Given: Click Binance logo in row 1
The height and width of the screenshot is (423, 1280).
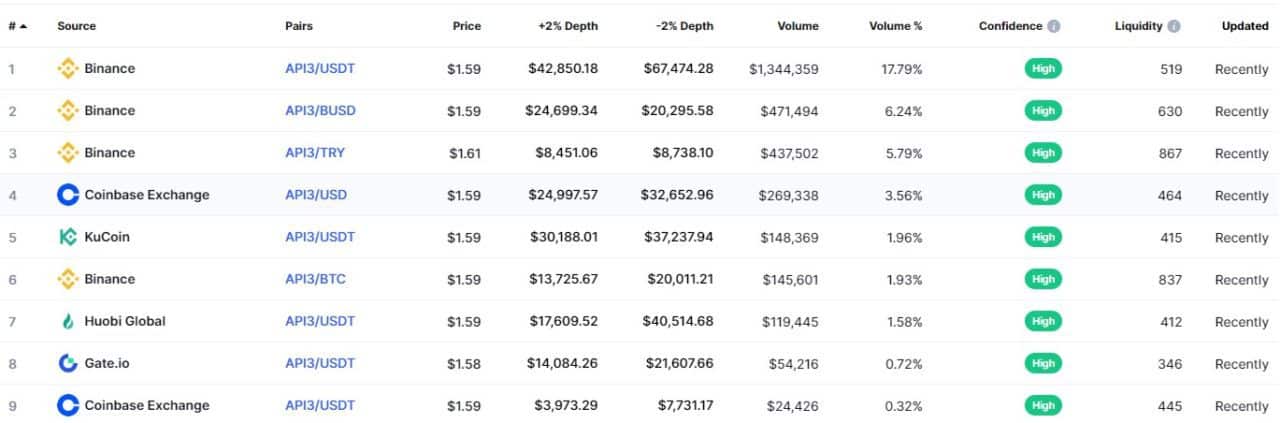Looking at the screenshot, I should [x=68, y=69].
